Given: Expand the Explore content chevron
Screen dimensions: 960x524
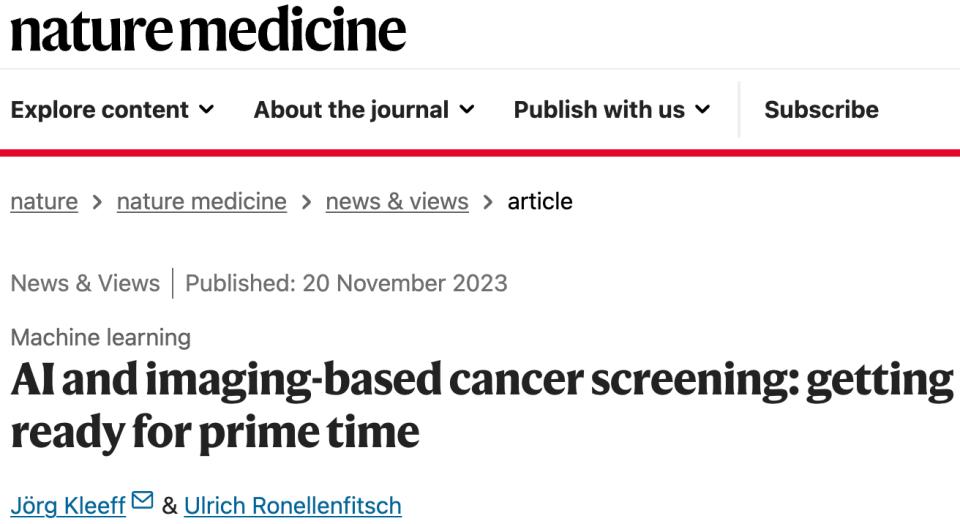Looking at the screenshot, I should pyautogui.click(x=207, y=110).
